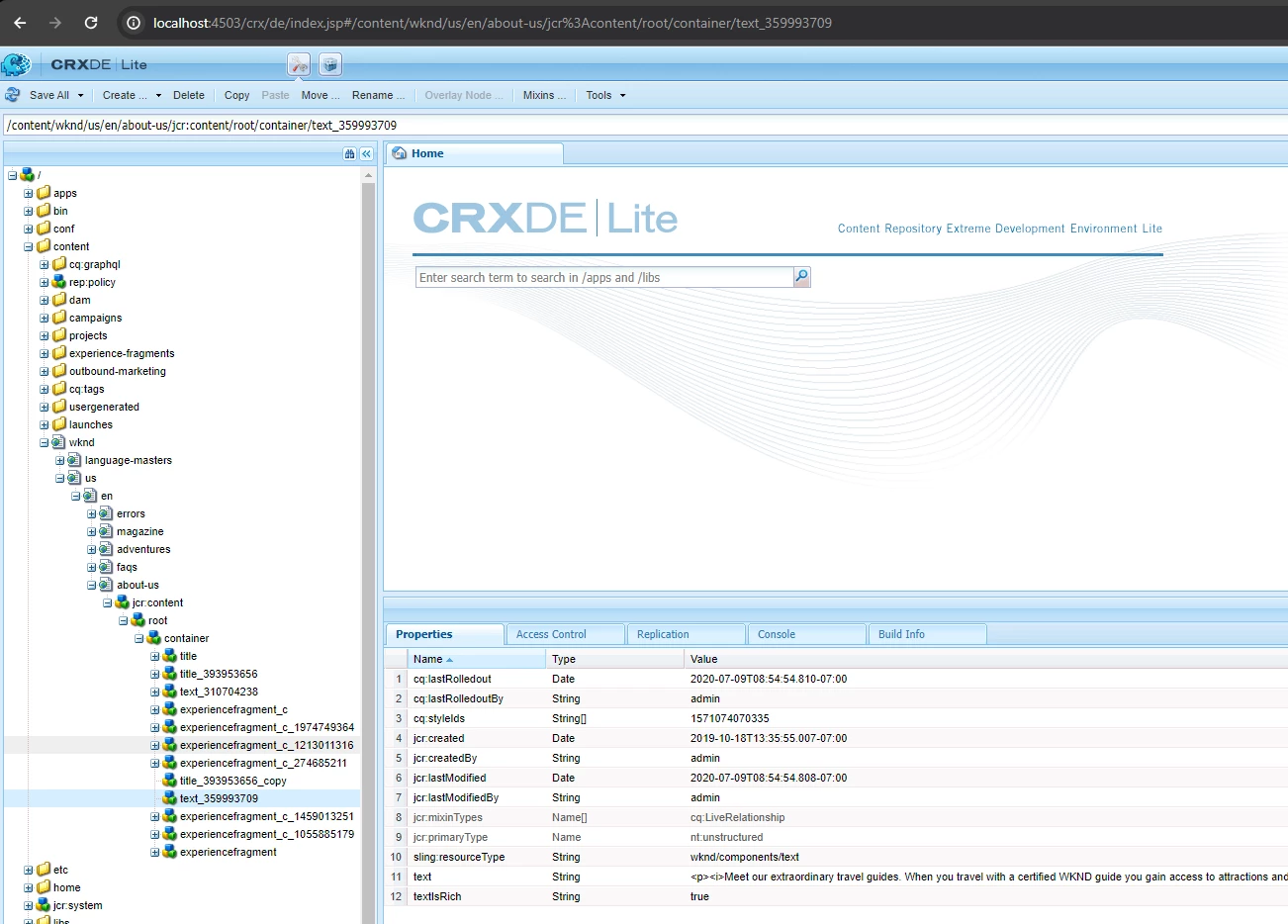Select the rep:policy node icon
The height and width of the screenshot is (924, 1288).
pyautogui.click(x=59, y=282)
